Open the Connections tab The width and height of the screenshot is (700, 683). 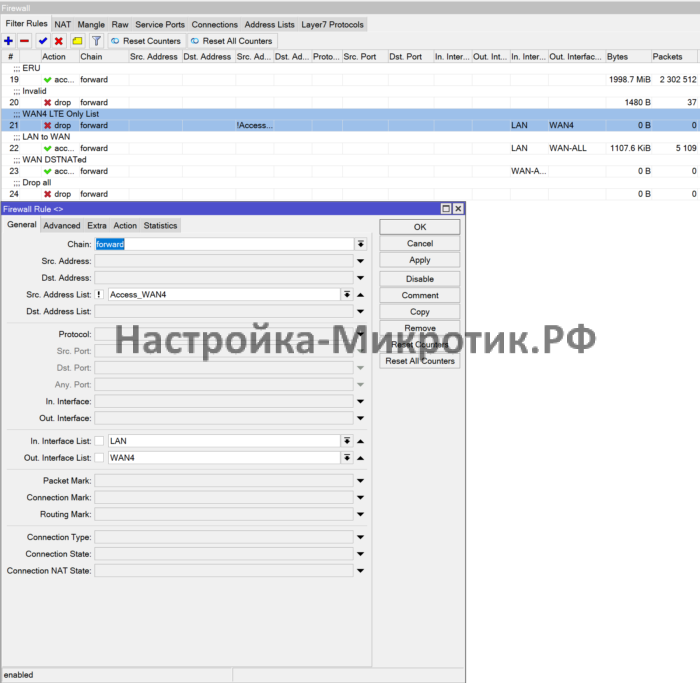coord(214,25)
